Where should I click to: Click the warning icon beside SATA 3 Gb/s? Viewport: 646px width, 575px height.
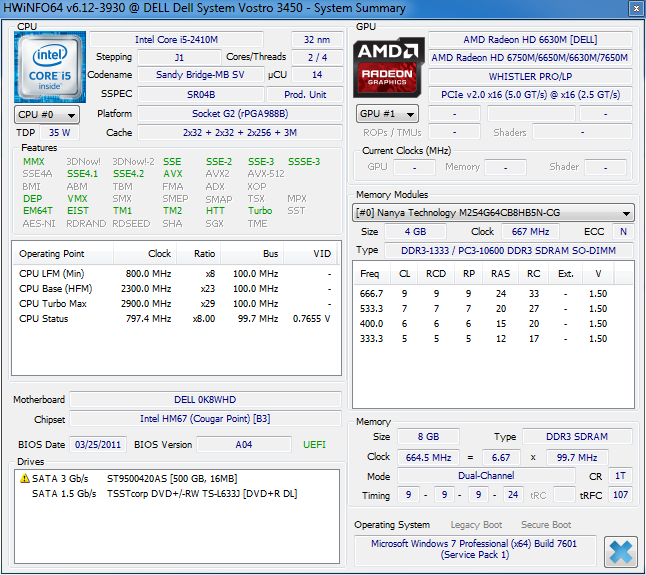click(25, 478)
